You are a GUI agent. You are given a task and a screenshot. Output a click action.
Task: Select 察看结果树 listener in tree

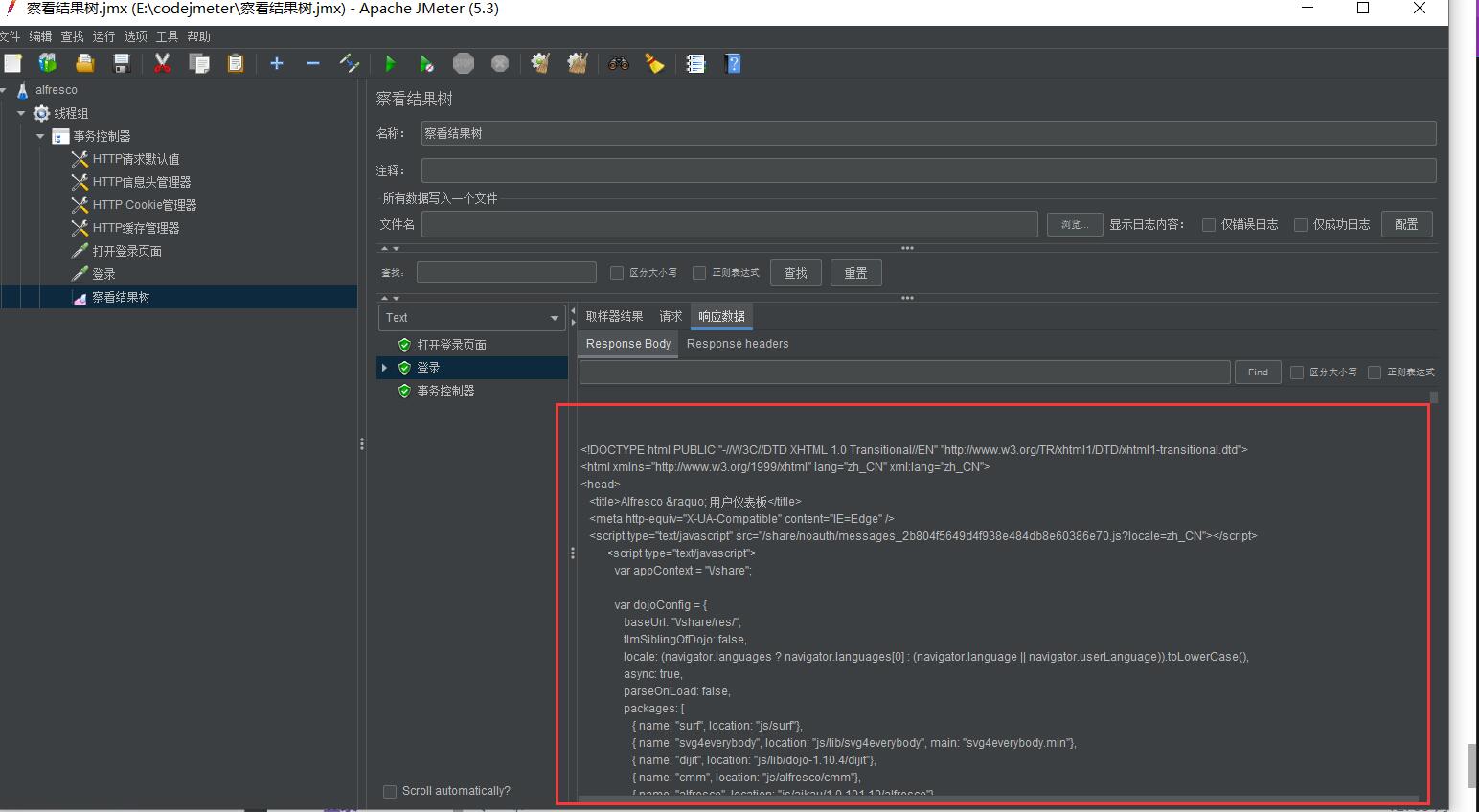click(121, 297)
